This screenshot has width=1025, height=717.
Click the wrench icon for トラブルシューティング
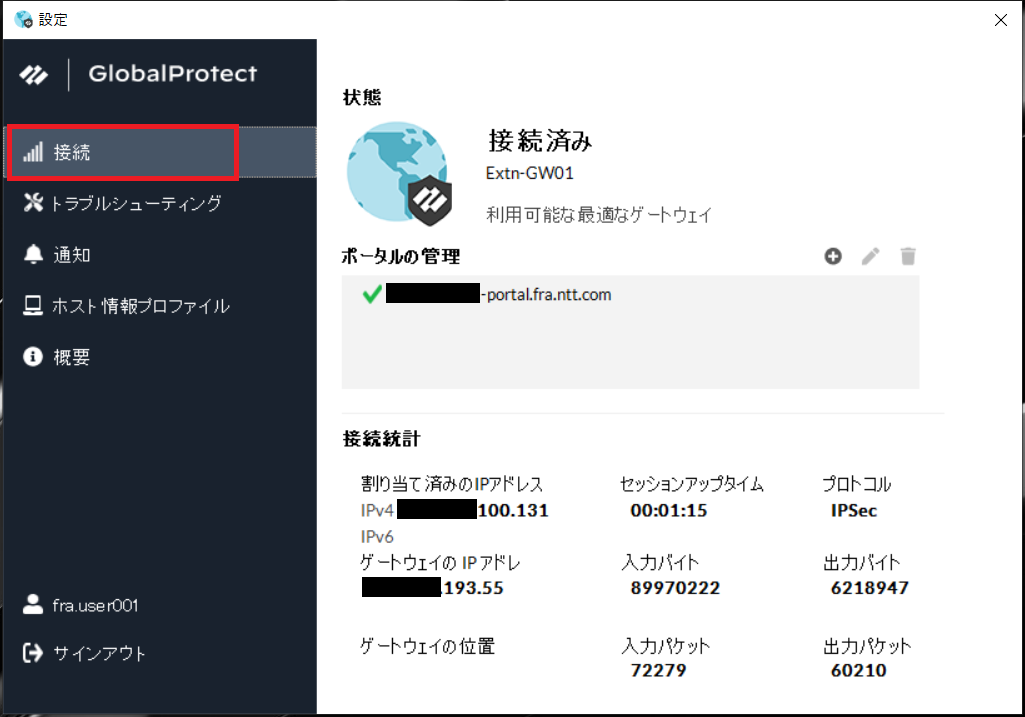pyautogui.click(x=33, y=204)
